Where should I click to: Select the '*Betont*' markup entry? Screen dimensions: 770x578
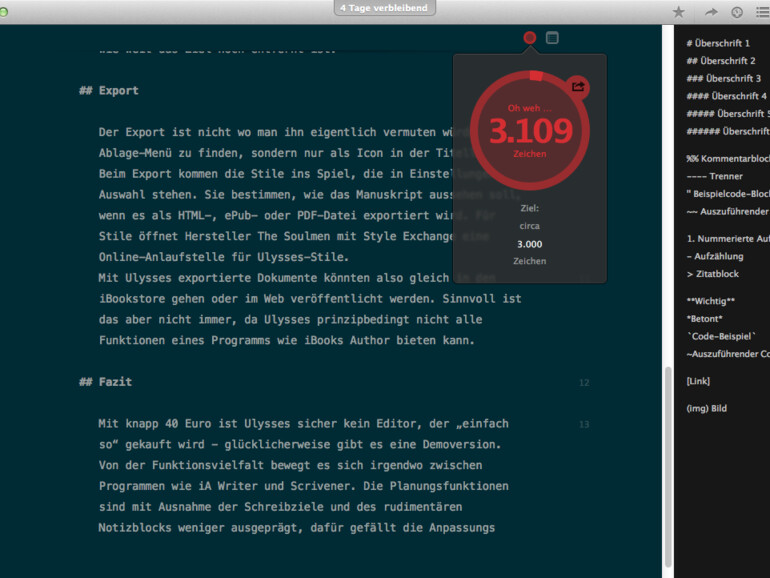704,319
